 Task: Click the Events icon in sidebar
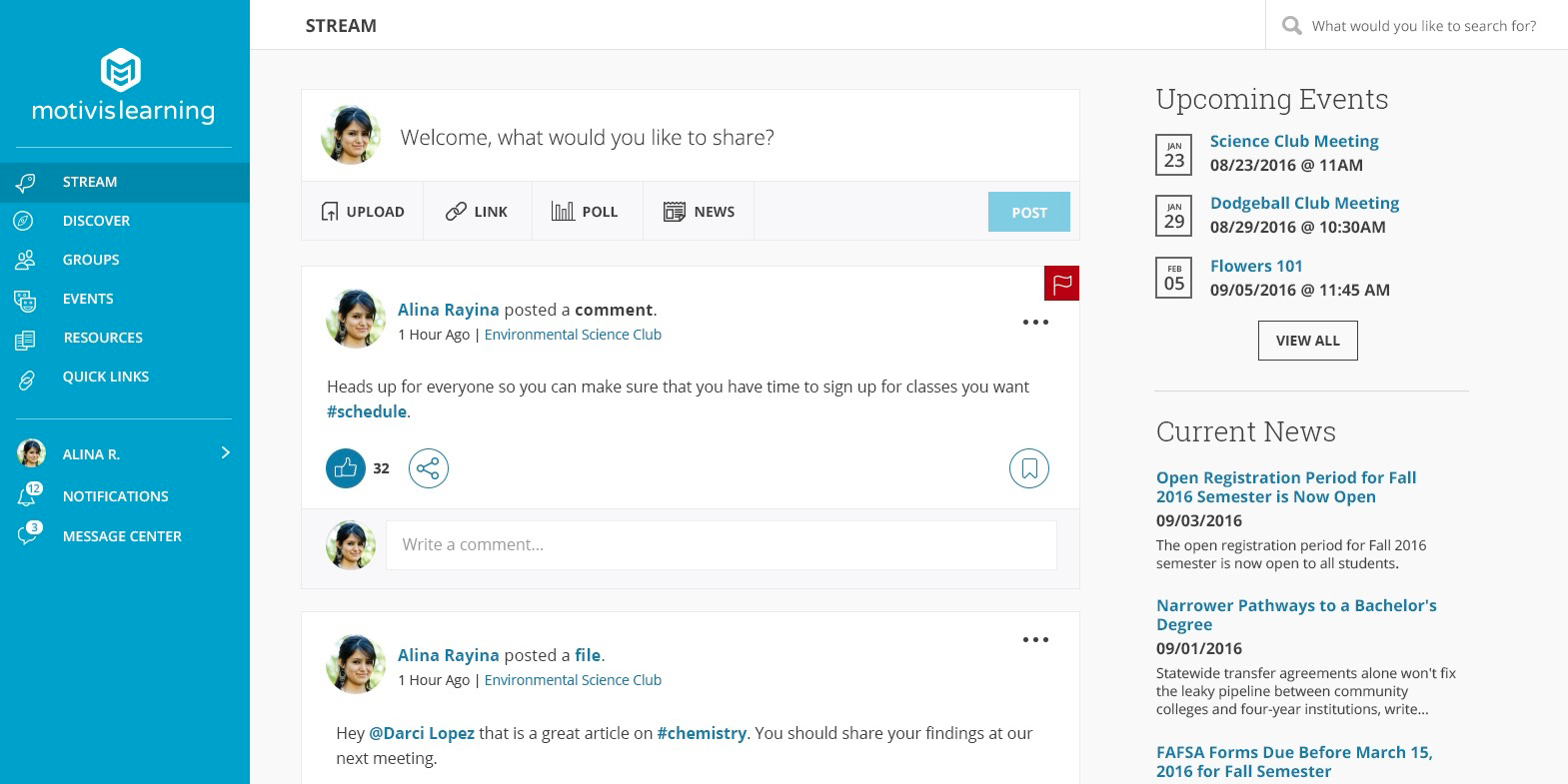click(x=25, y=299)
